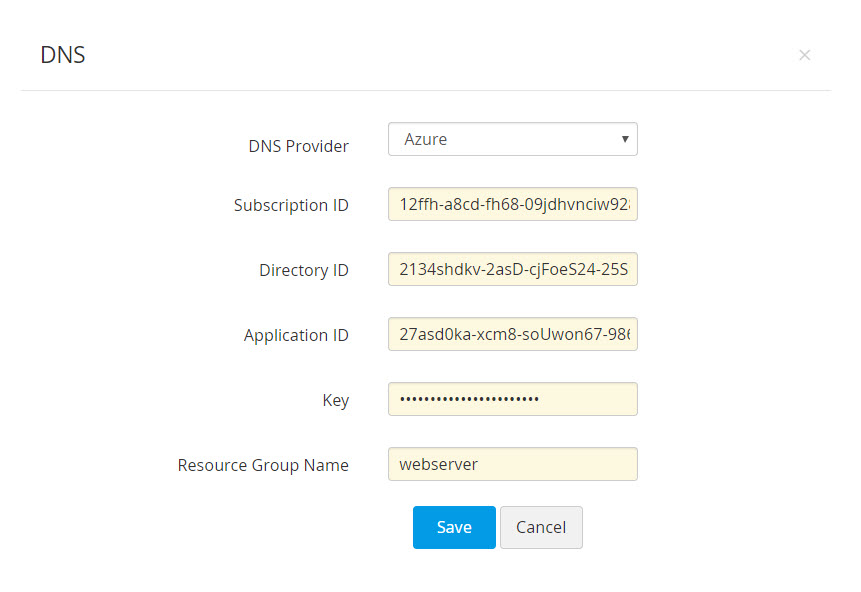
Task: Click the blank dialog area right of Cancel
Action: 700,527
